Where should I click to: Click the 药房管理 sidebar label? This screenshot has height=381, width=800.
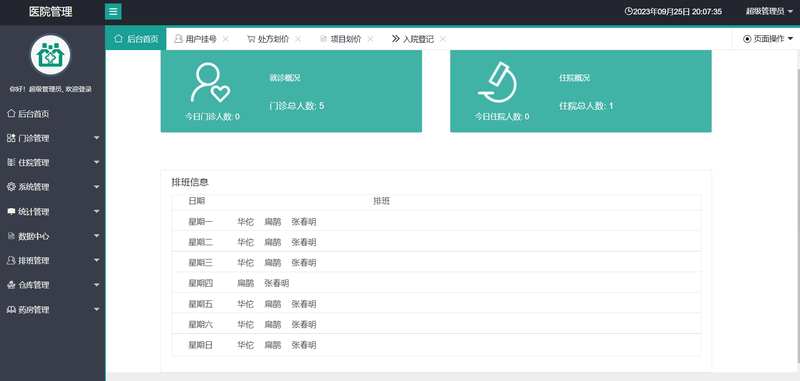[x=34, y=309]
